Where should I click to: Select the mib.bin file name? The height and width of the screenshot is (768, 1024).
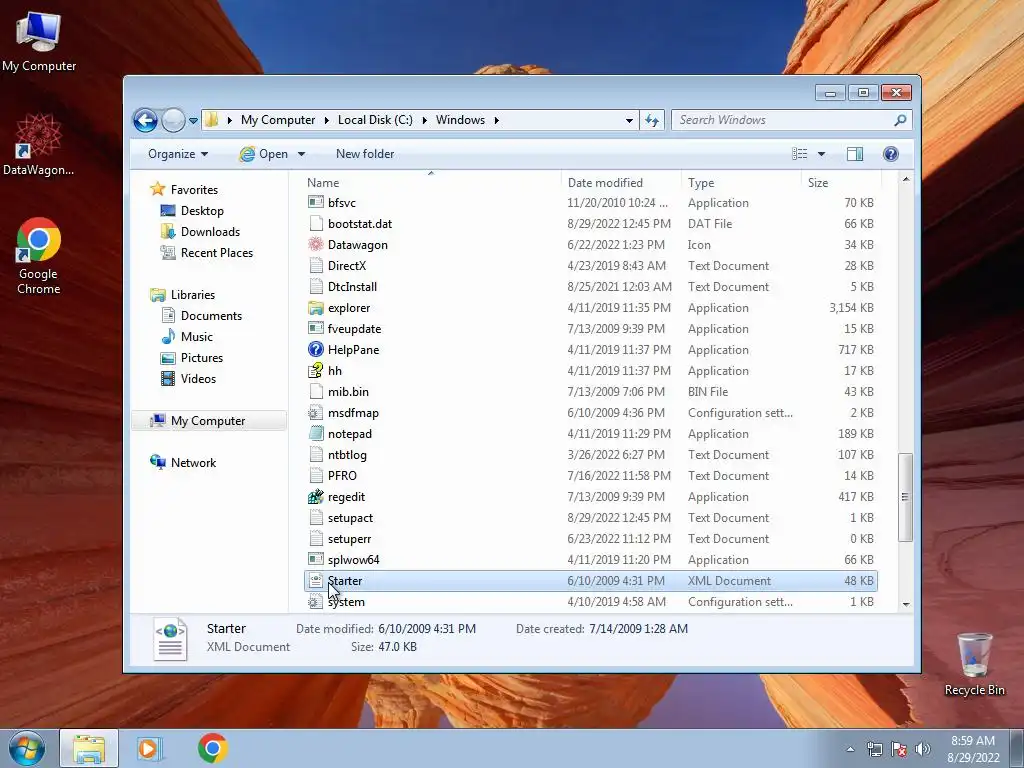tap(348, 392)
